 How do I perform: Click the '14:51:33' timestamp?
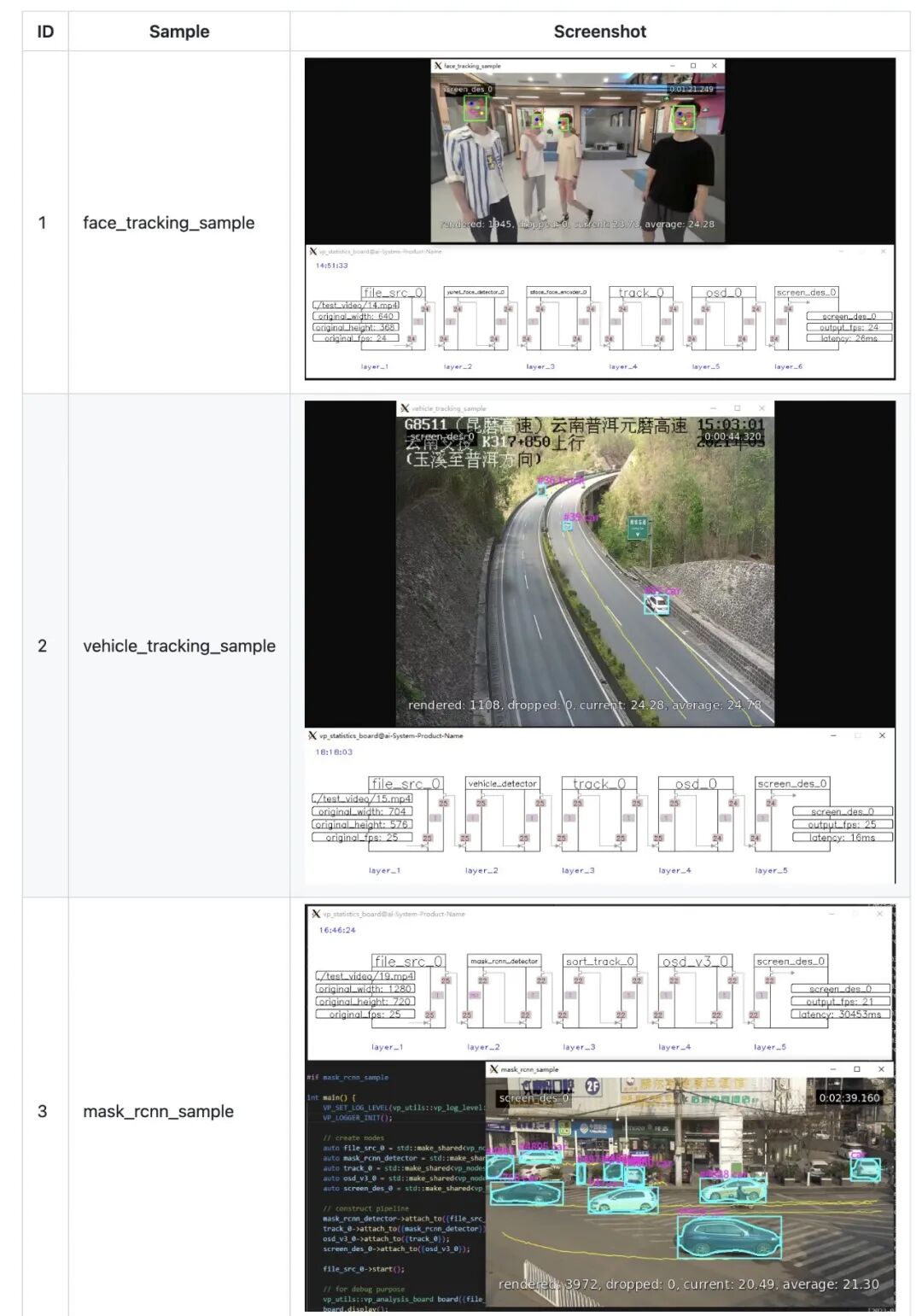[332, 266]
